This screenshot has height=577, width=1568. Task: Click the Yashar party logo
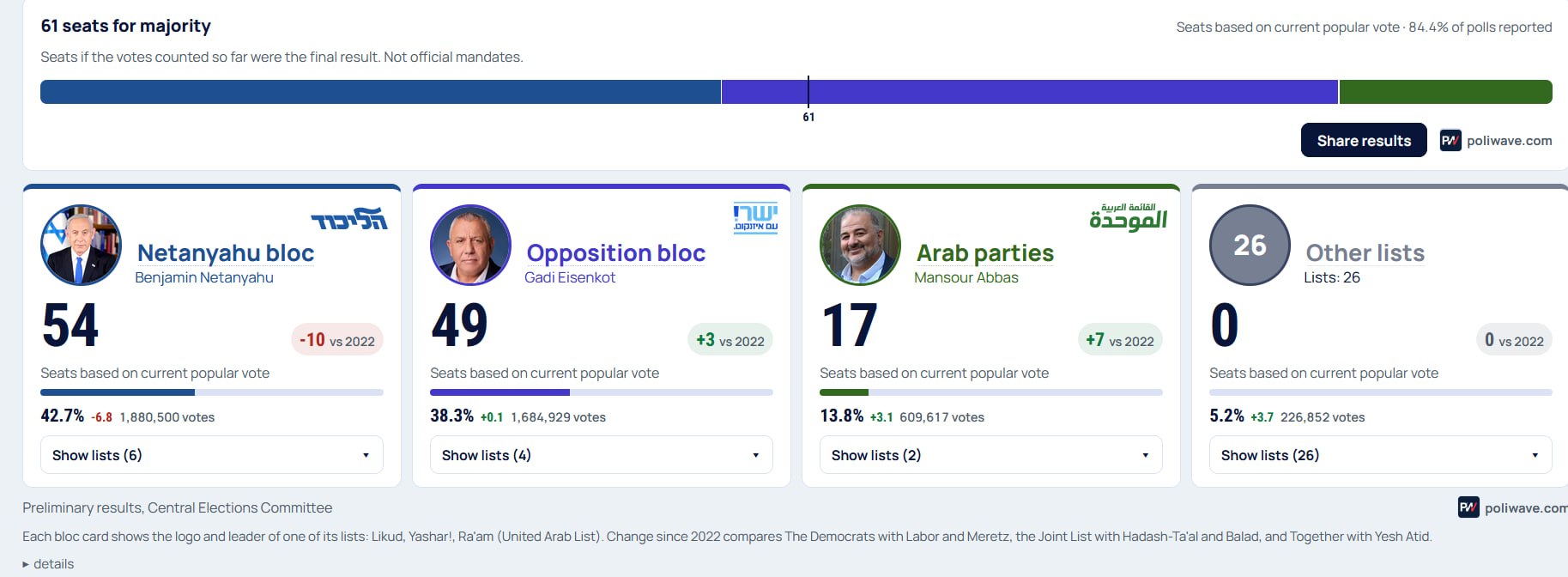[755, 219]
